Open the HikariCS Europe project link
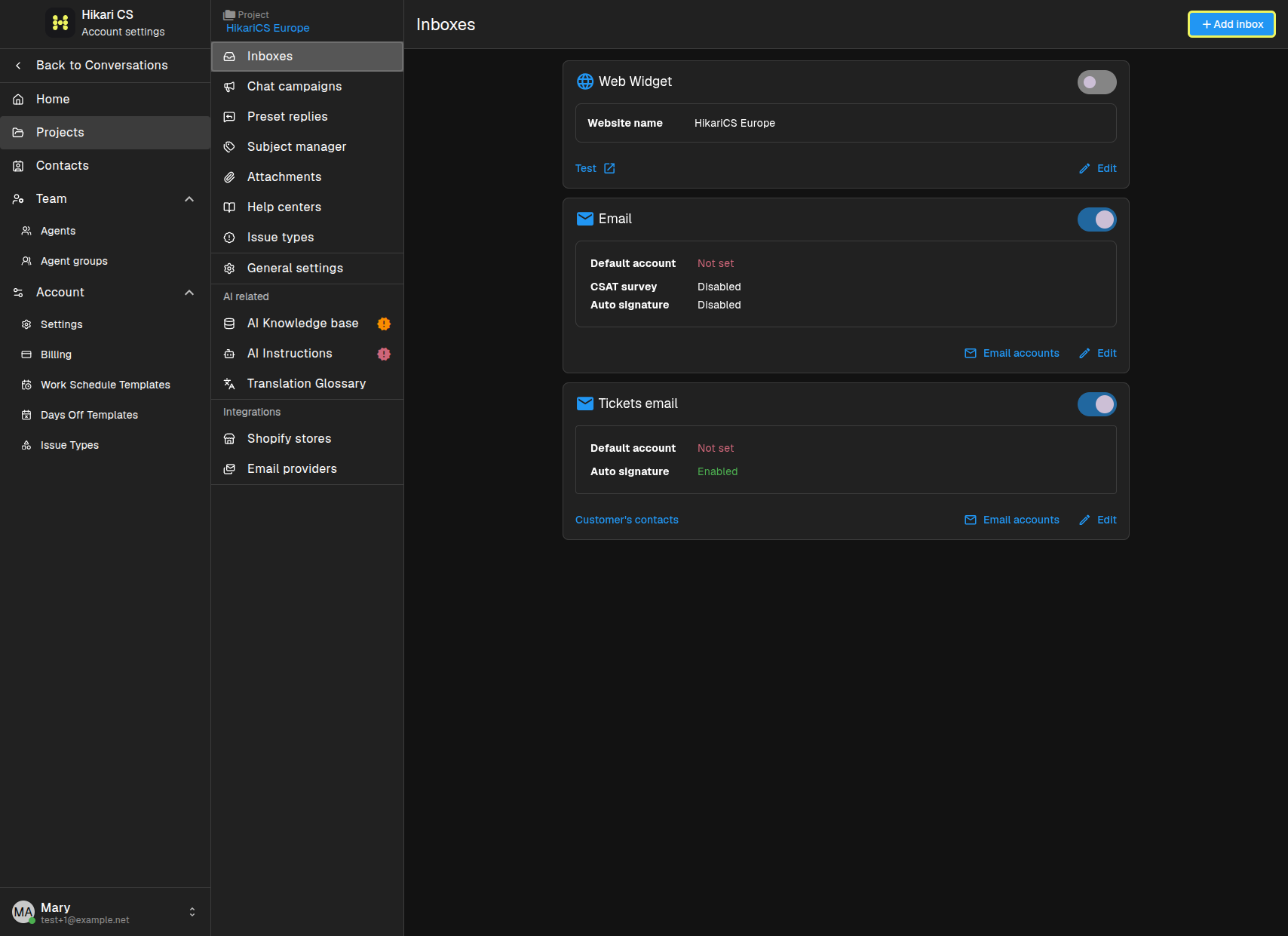 (x=268, y=28)
